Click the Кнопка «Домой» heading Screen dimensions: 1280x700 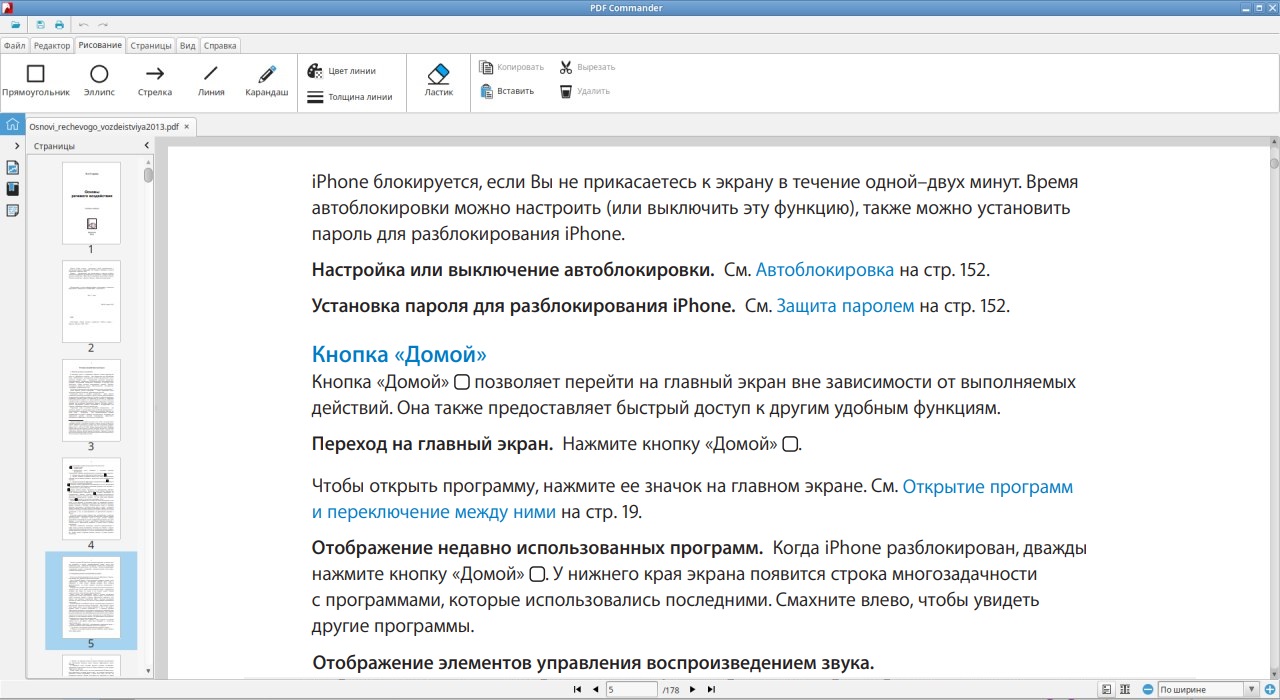click(x=399, y=355)
